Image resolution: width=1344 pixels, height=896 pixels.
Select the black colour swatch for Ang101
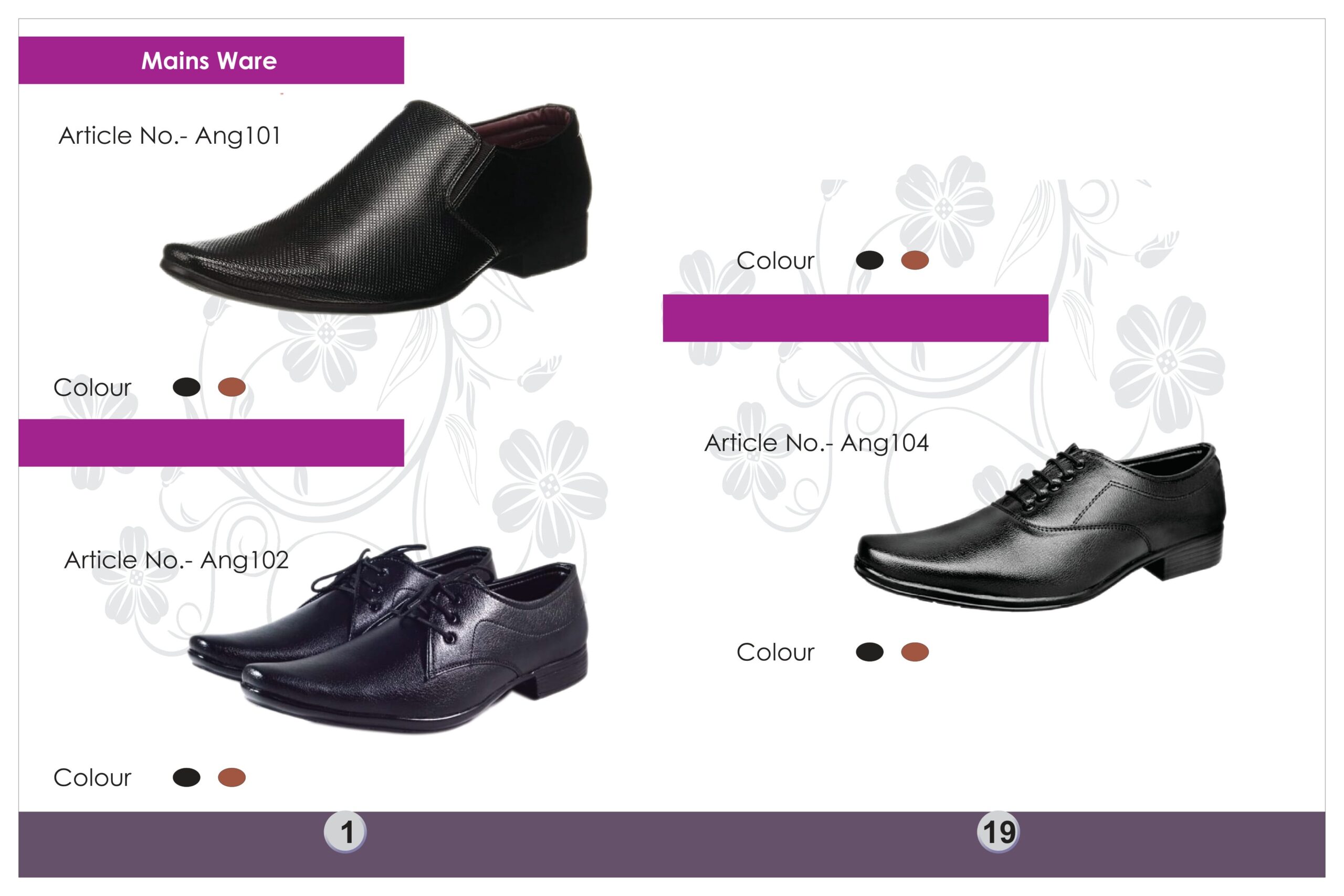(x=186, y=387)
